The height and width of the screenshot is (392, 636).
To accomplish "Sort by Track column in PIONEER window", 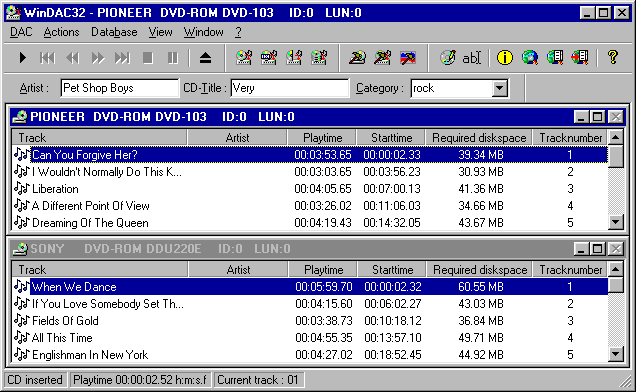I will click(x=99, y=138).
